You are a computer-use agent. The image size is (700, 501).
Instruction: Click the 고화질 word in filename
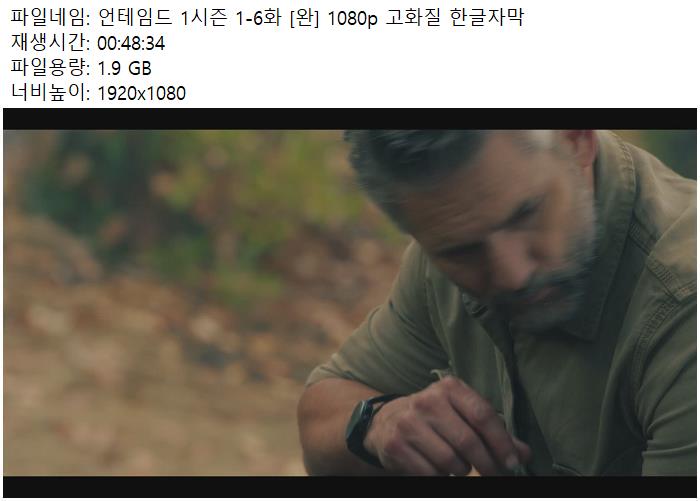tap(413, 18)
